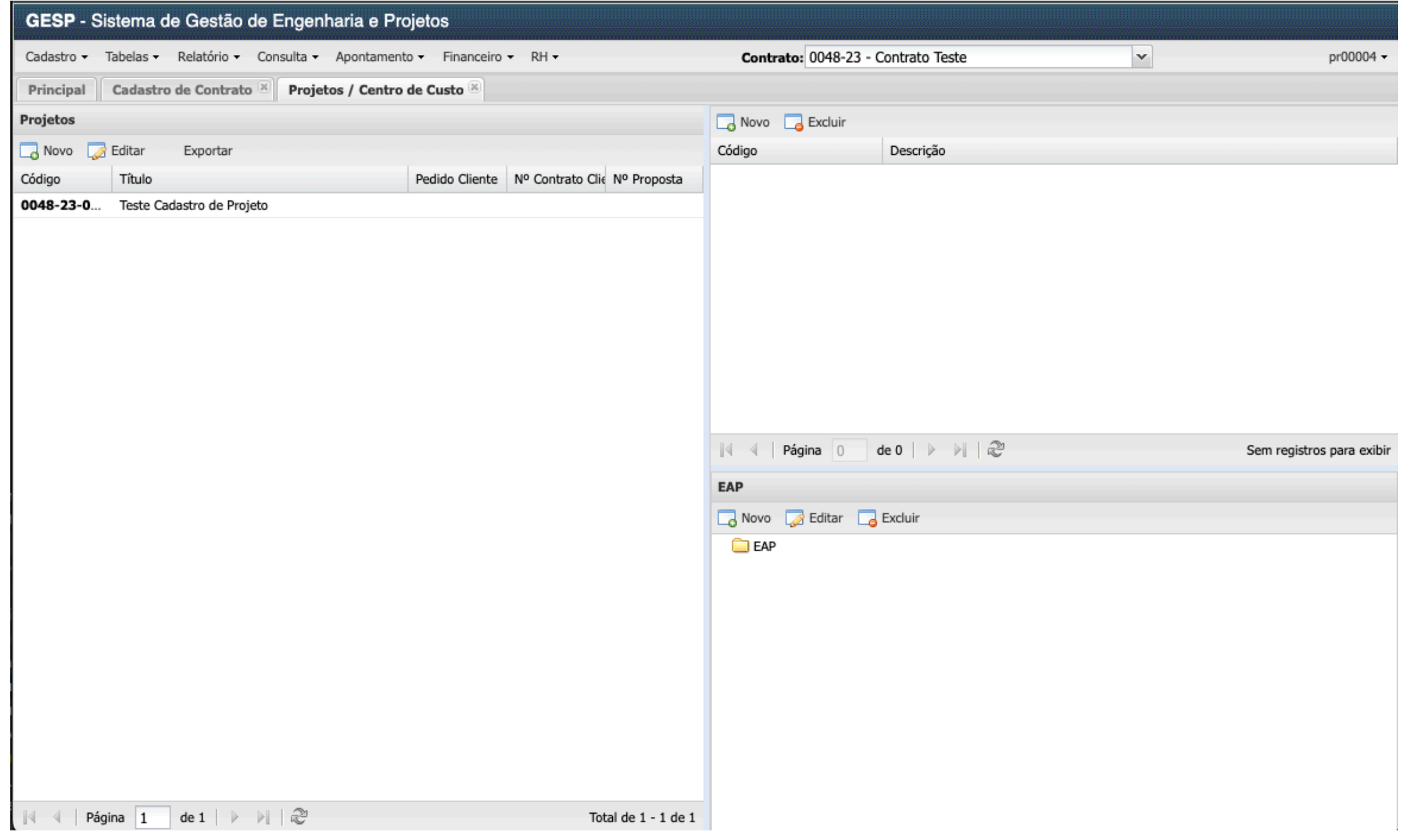
Task: Click Editar icon in EAP panel
Action: point(795,518)
